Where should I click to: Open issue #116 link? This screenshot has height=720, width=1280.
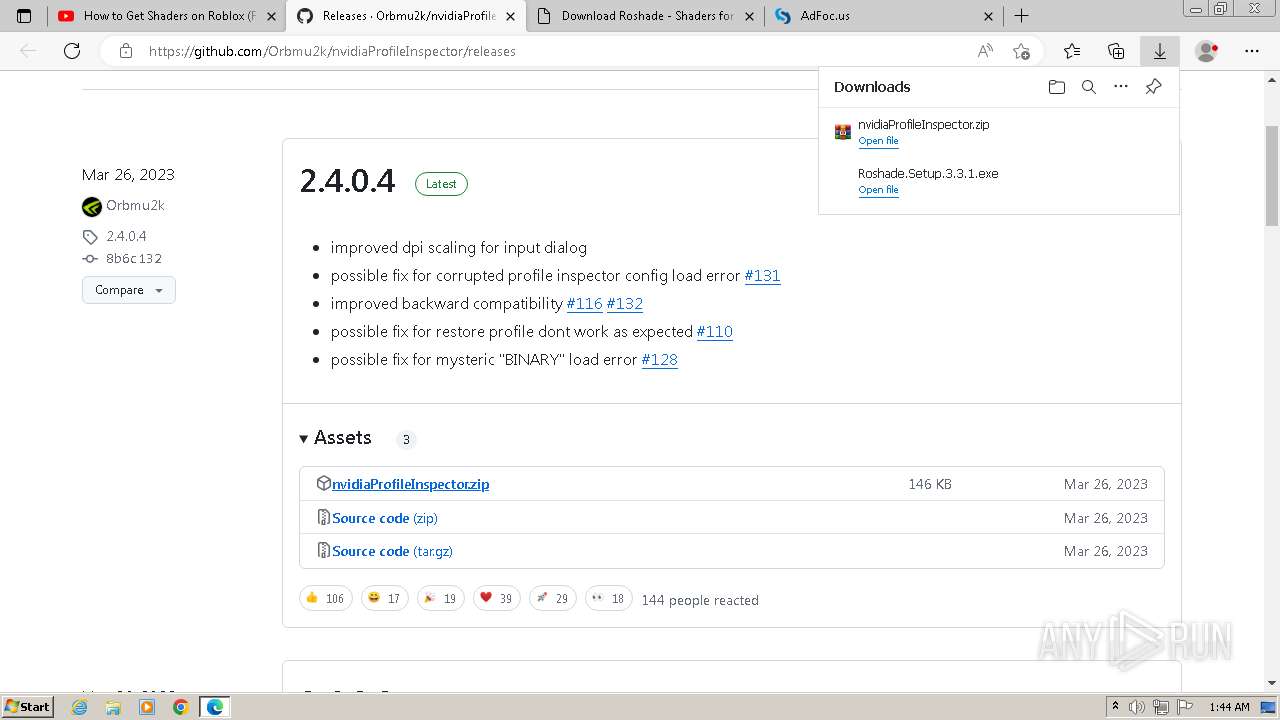[585, 303]
